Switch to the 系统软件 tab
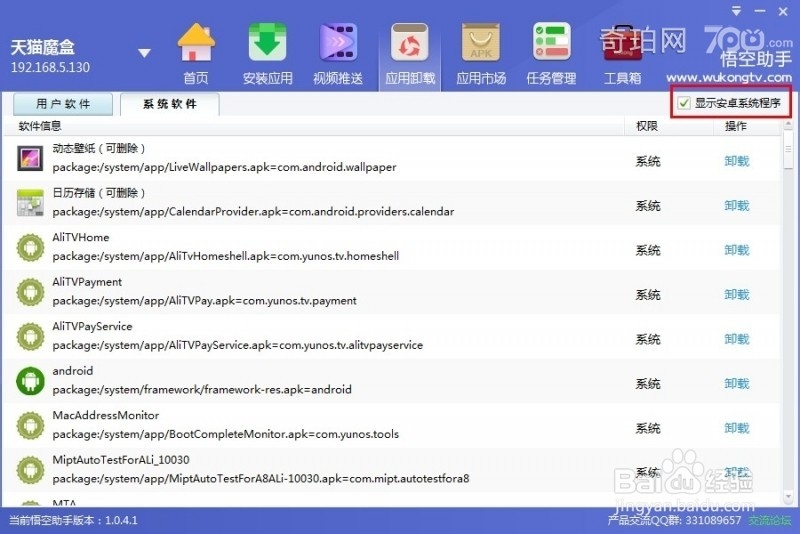800x534 pixels. (x=169, y=104)
